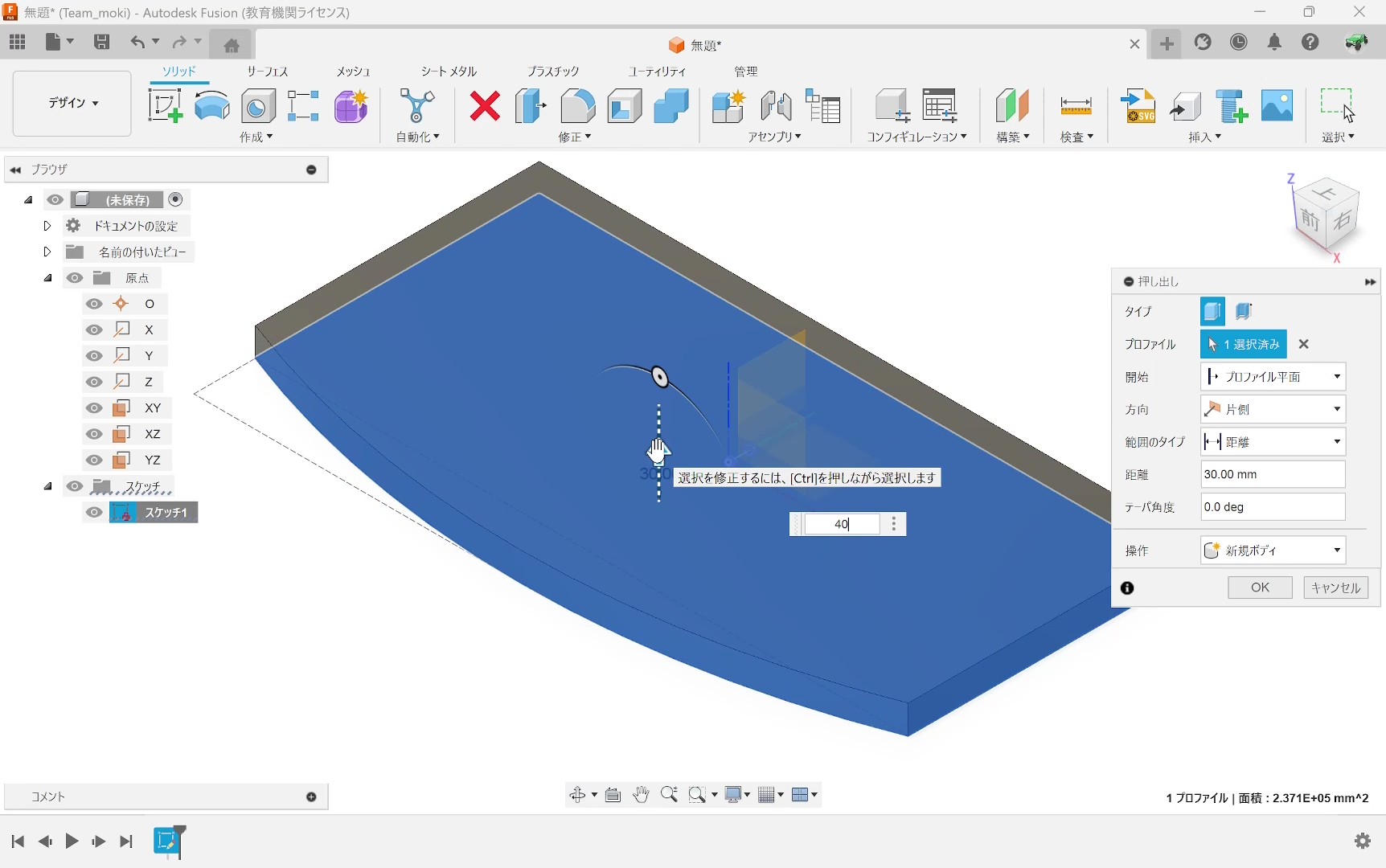This screenshot has height=868, width=1386.
Task: Click the Canvas image insert icon
Action: point(1277,106)
